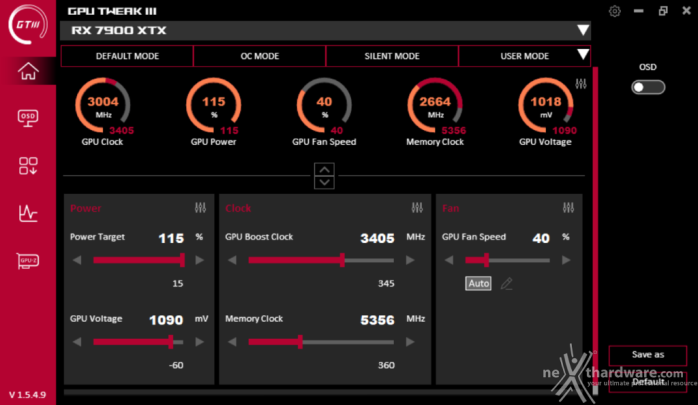This screenshot has height=405, width=698.
Task: Select OC Mode tab
Action: click(x=260, y=56)
